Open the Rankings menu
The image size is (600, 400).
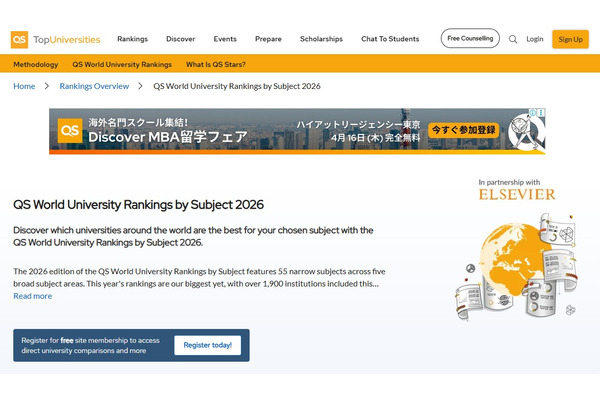coord(132,39)
